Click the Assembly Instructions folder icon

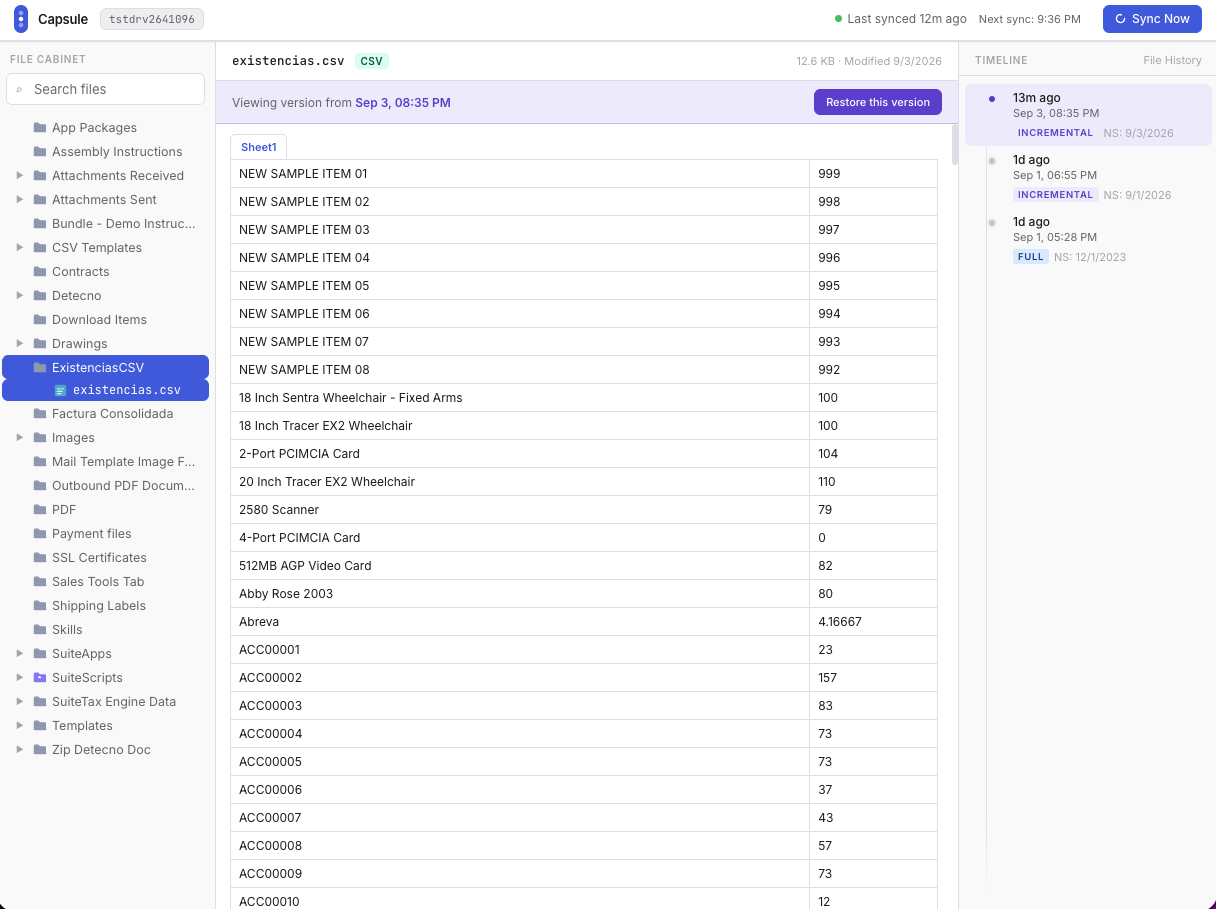coord(40,152)
